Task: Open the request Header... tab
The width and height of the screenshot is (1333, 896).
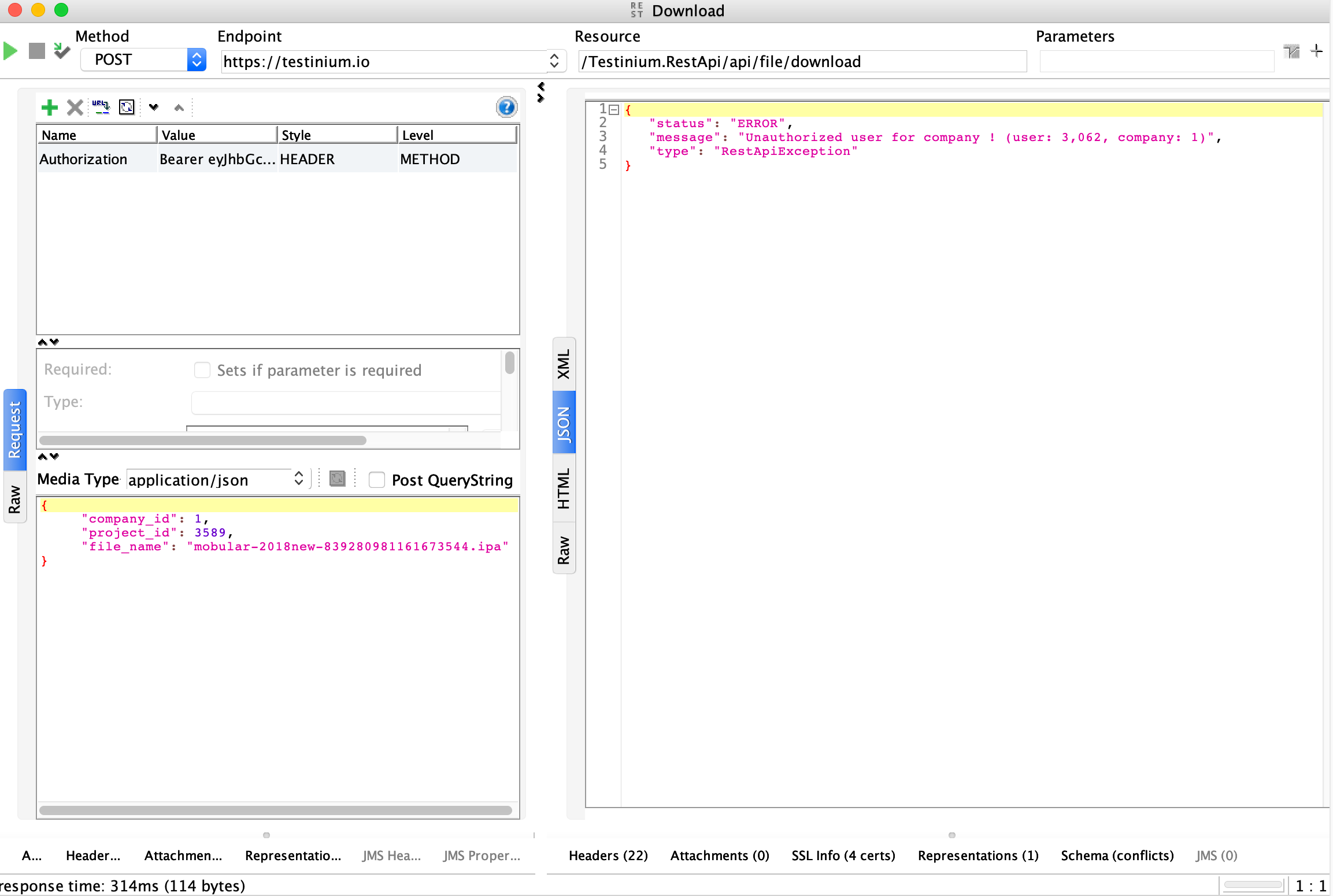Action: pos(93,856)
